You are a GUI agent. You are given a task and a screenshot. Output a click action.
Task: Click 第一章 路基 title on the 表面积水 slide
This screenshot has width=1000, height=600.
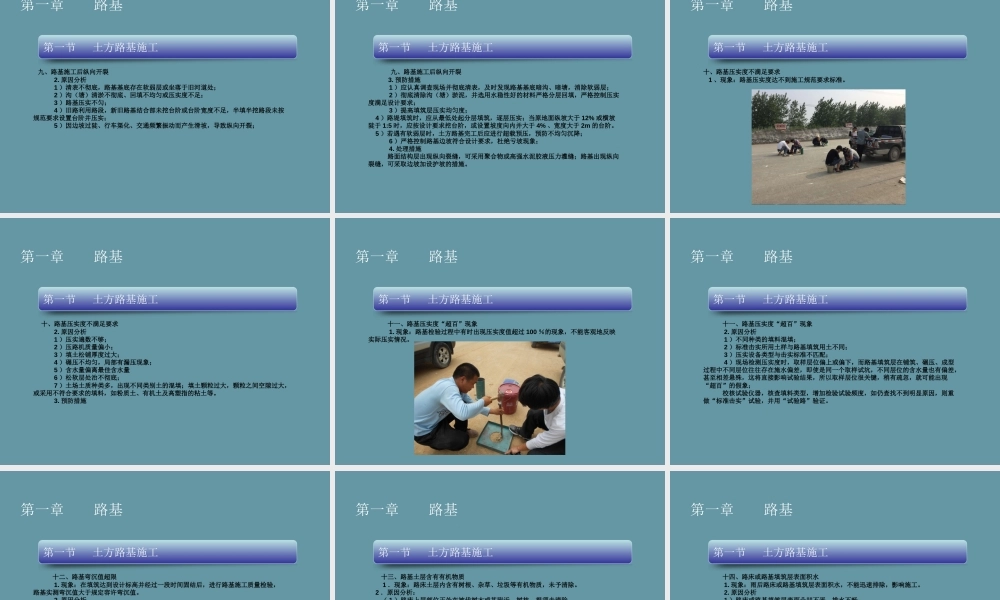tap(742, 509)
